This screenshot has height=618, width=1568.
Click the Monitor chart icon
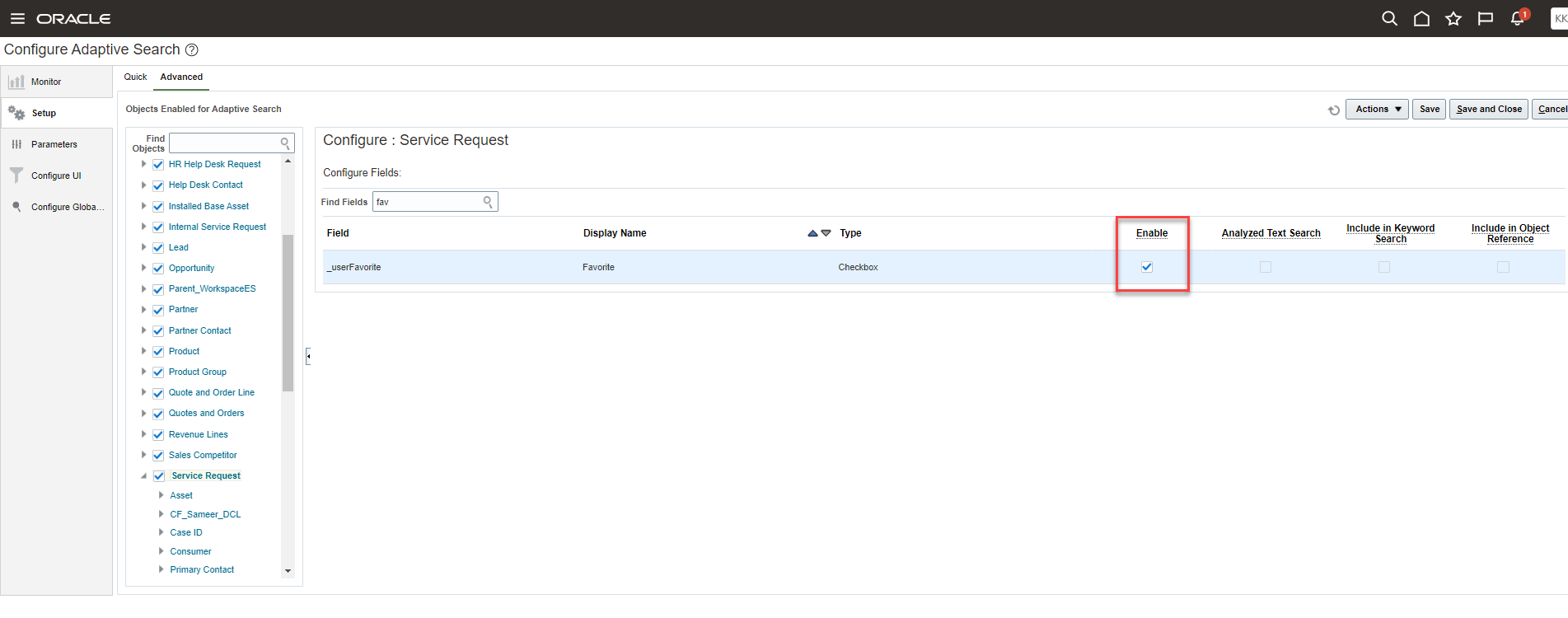tap(16, 82)
